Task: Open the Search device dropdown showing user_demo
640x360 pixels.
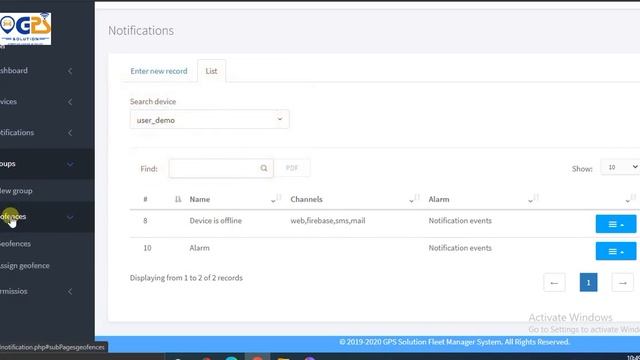Action: pyautogui.click(x=209, y=120)
